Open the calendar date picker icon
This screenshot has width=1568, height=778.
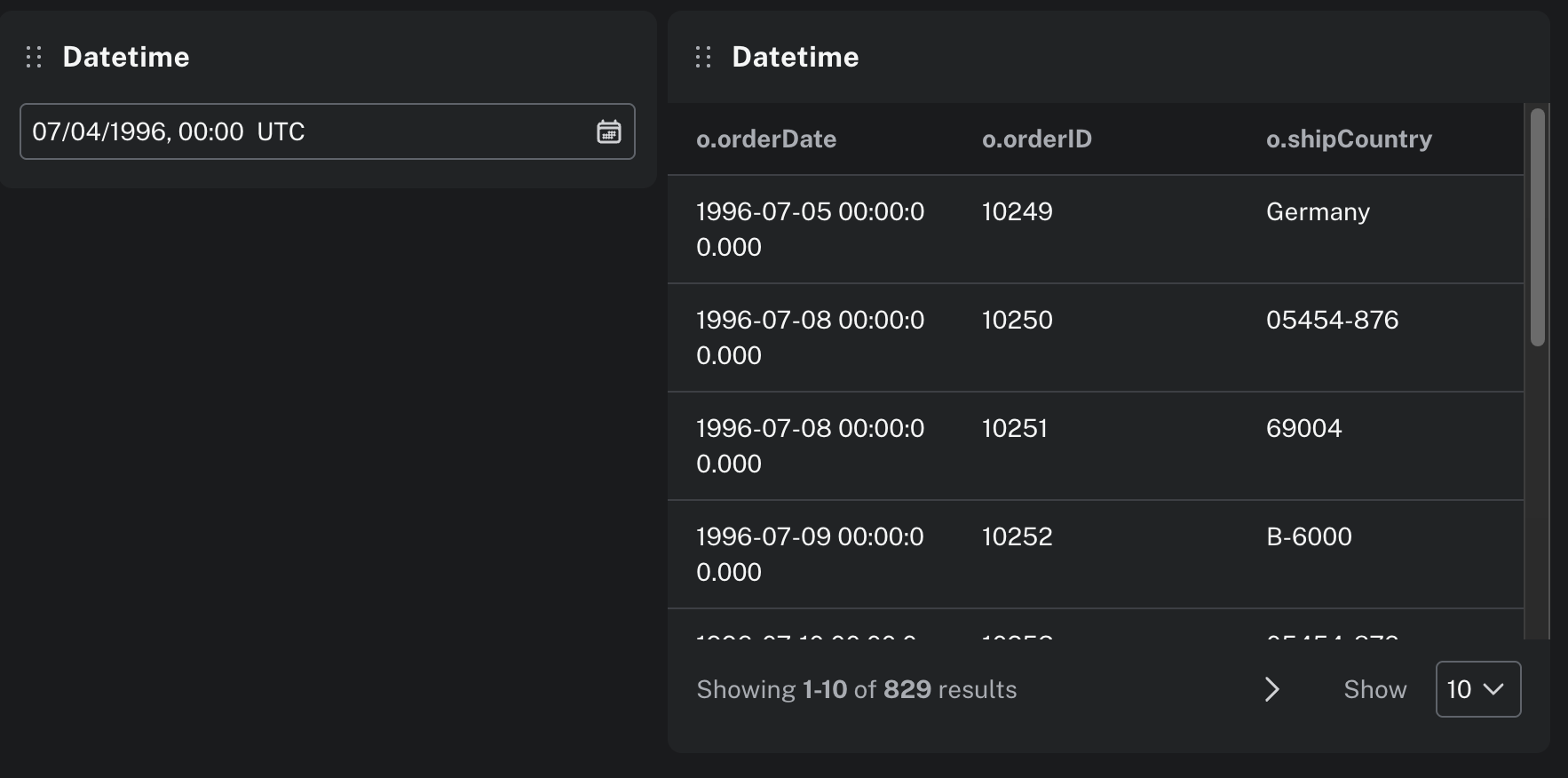click(608, 131)
